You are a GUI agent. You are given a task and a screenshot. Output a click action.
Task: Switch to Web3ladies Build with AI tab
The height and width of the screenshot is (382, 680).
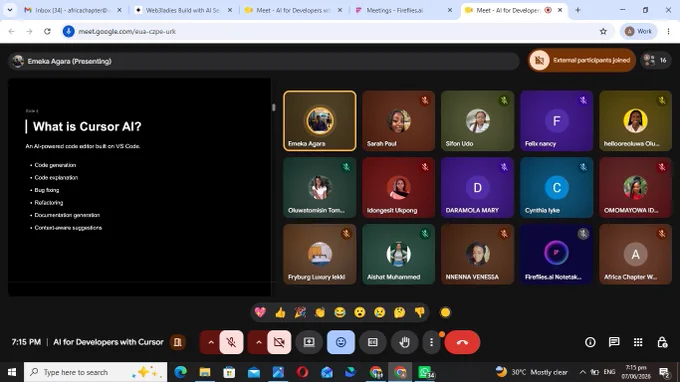pyautogui.click(x=182, y=10)
